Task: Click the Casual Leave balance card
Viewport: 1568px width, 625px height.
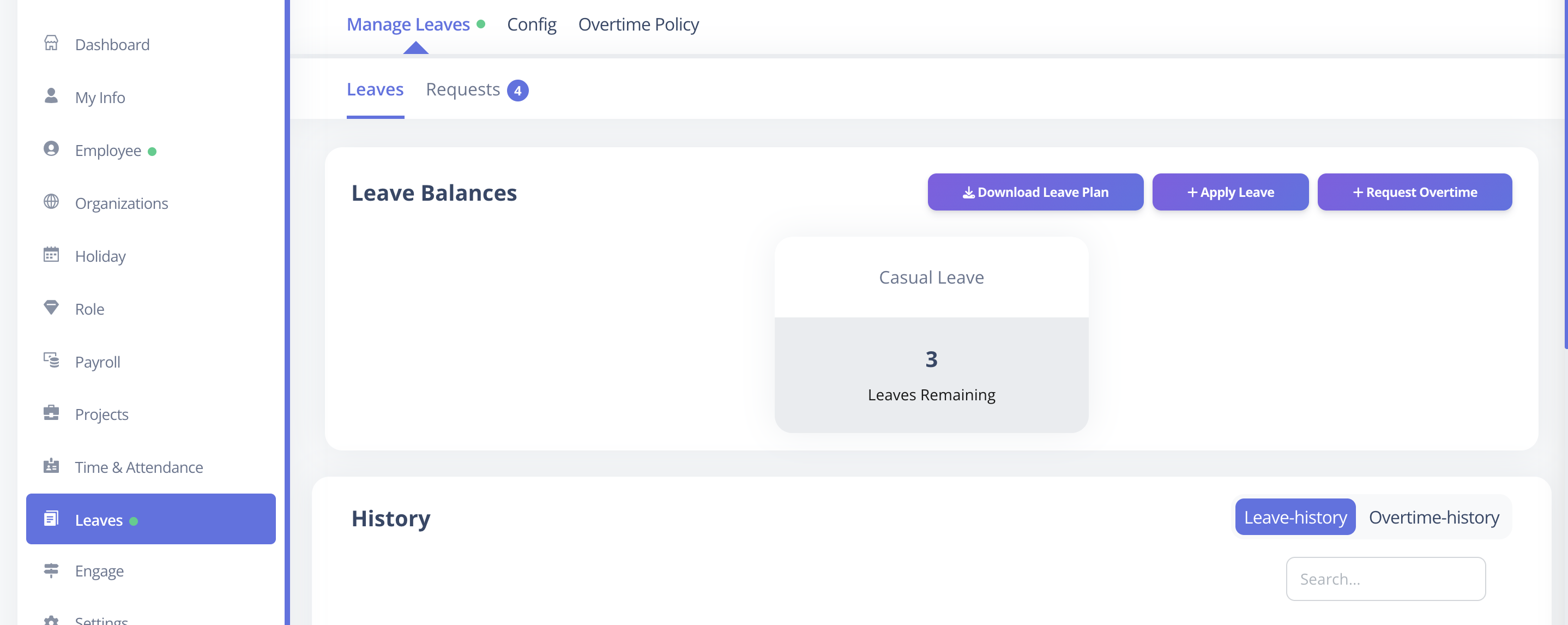Action: (931, 335)
